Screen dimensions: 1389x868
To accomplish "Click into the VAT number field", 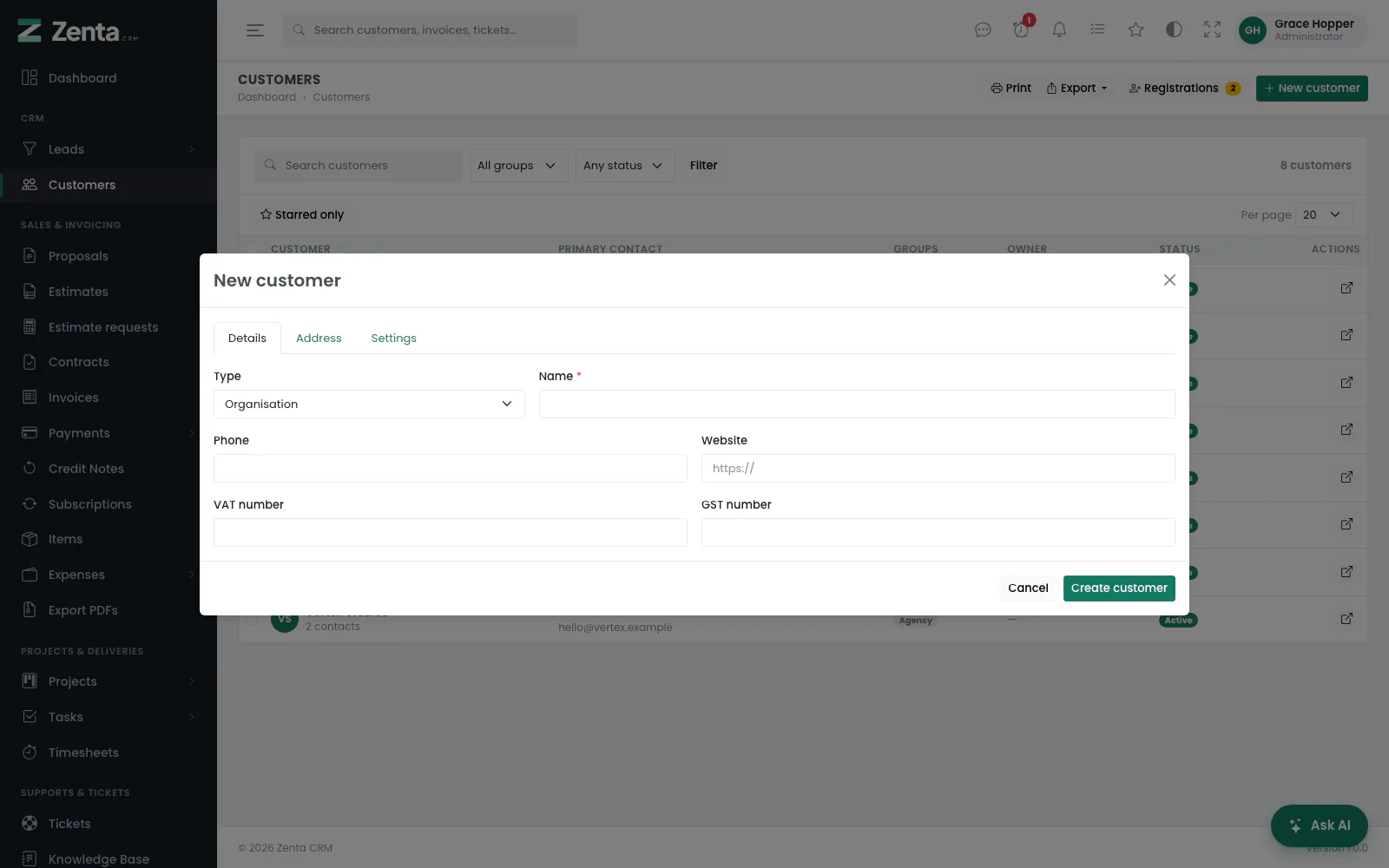I will pos(451,532).
